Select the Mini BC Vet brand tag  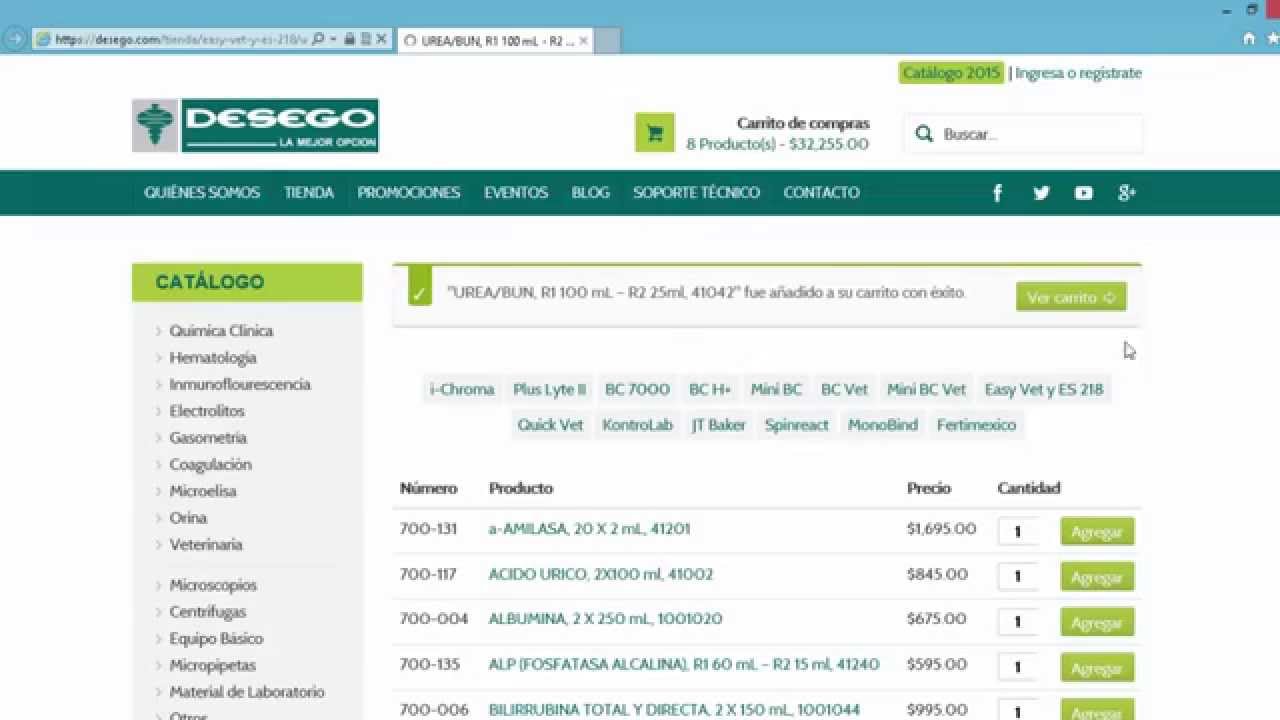point(927,389)
